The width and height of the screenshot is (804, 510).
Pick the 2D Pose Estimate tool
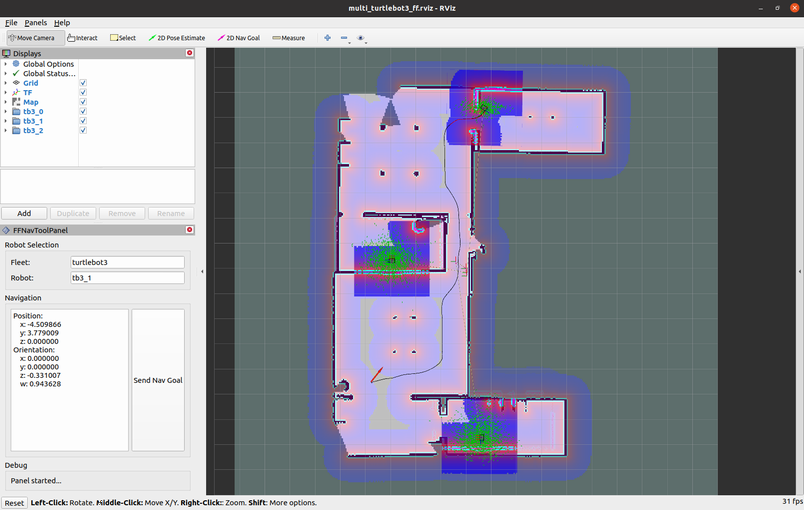[x=177, y=38]
